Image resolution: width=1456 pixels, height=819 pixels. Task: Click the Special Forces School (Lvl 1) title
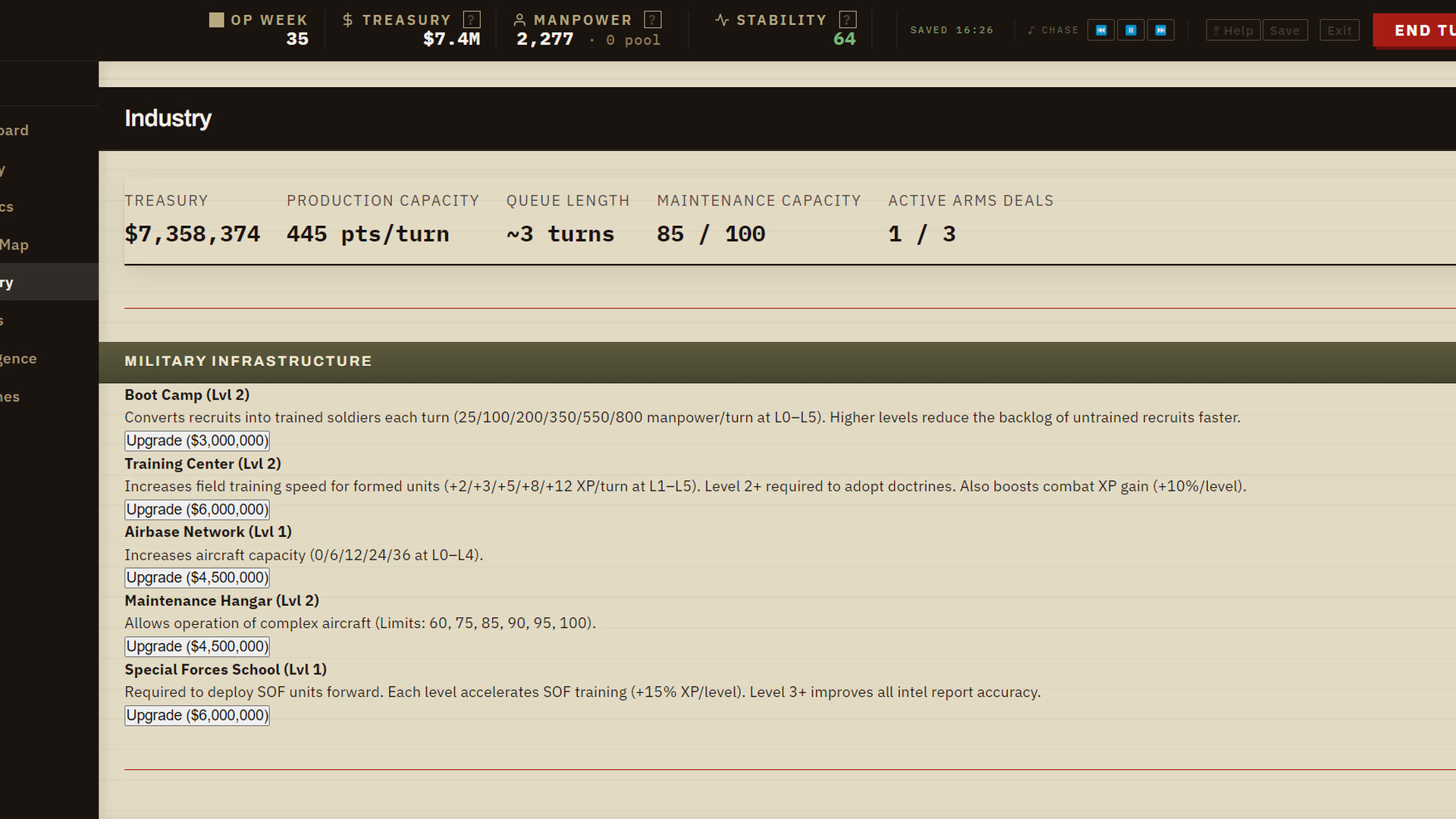click(225, 670)
